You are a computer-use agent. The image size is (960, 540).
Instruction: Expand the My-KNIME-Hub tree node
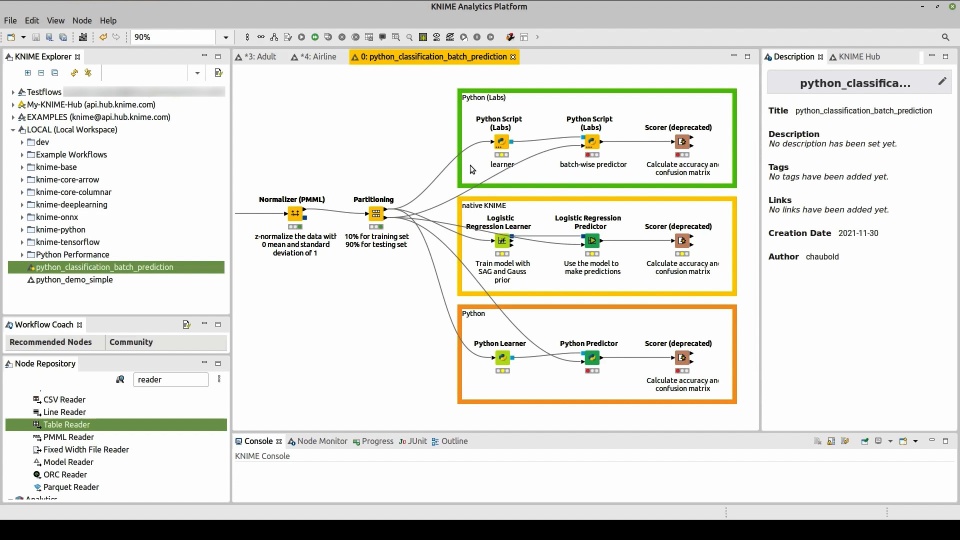13,105
